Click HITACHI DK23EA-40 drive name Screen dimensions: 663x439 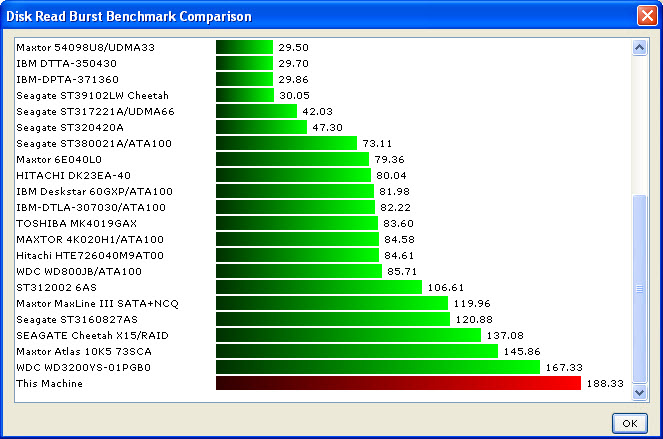point(74,176)
